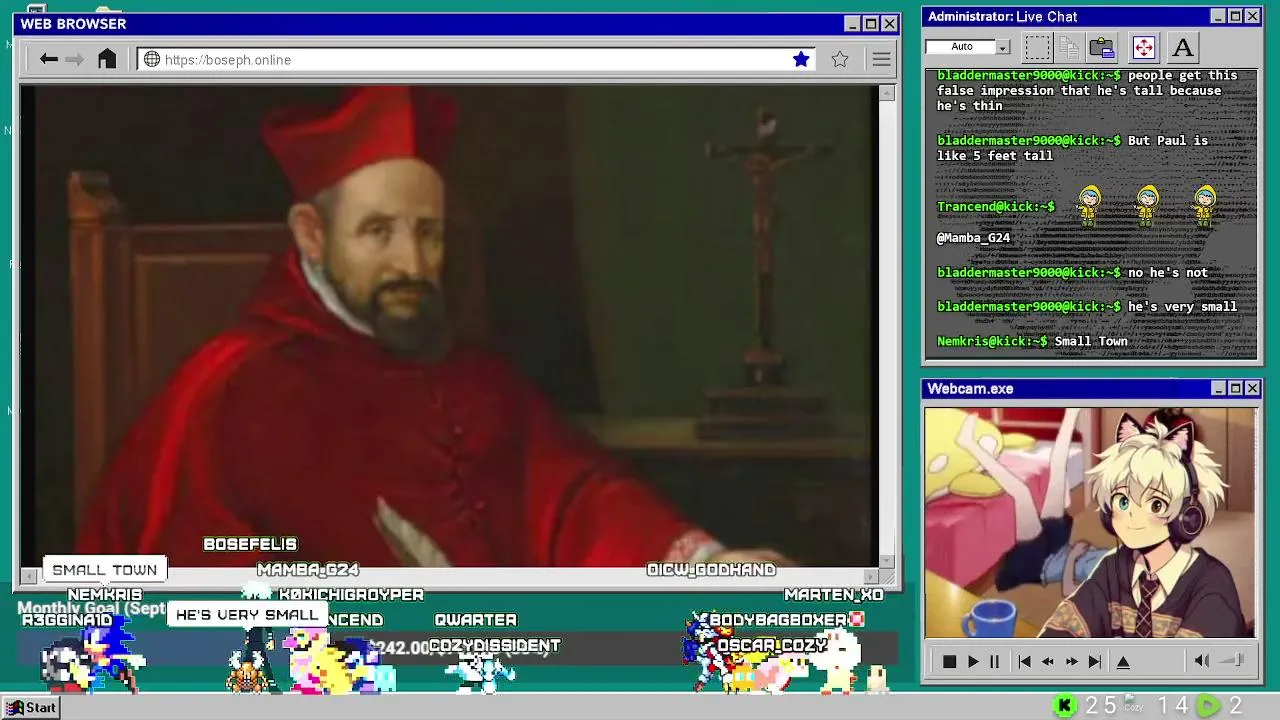Click the @Mamba_G24 mention in chat
Image resolution: width=1280 pixels, height=720 pixels.
pyautogui.click(x=973, y=238)
